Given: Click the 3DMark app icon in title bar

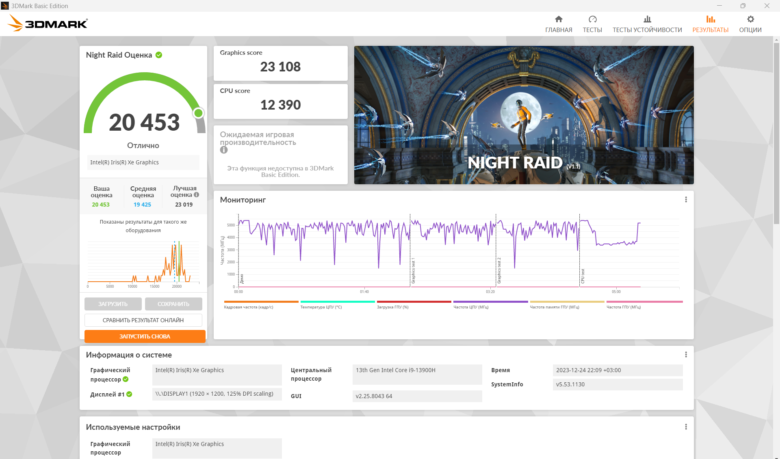Looking at the screenshot, I should click(x=5, y=5).
